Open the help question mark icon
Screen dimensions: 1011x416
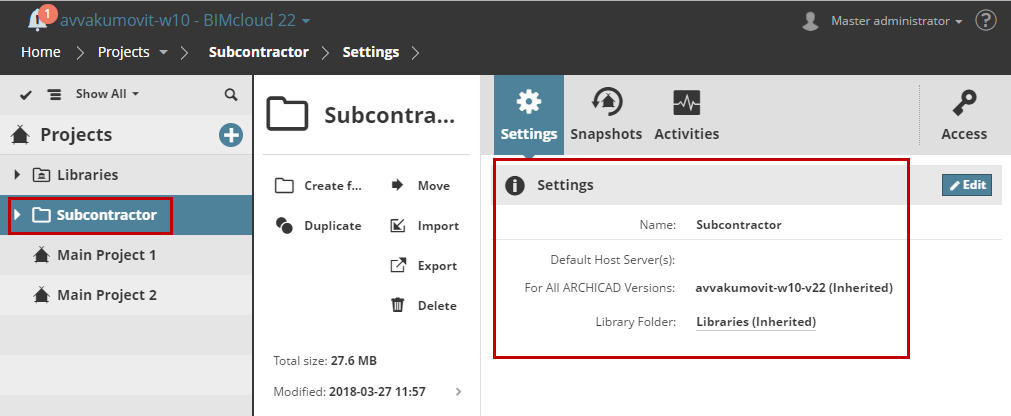pos(985,20)
